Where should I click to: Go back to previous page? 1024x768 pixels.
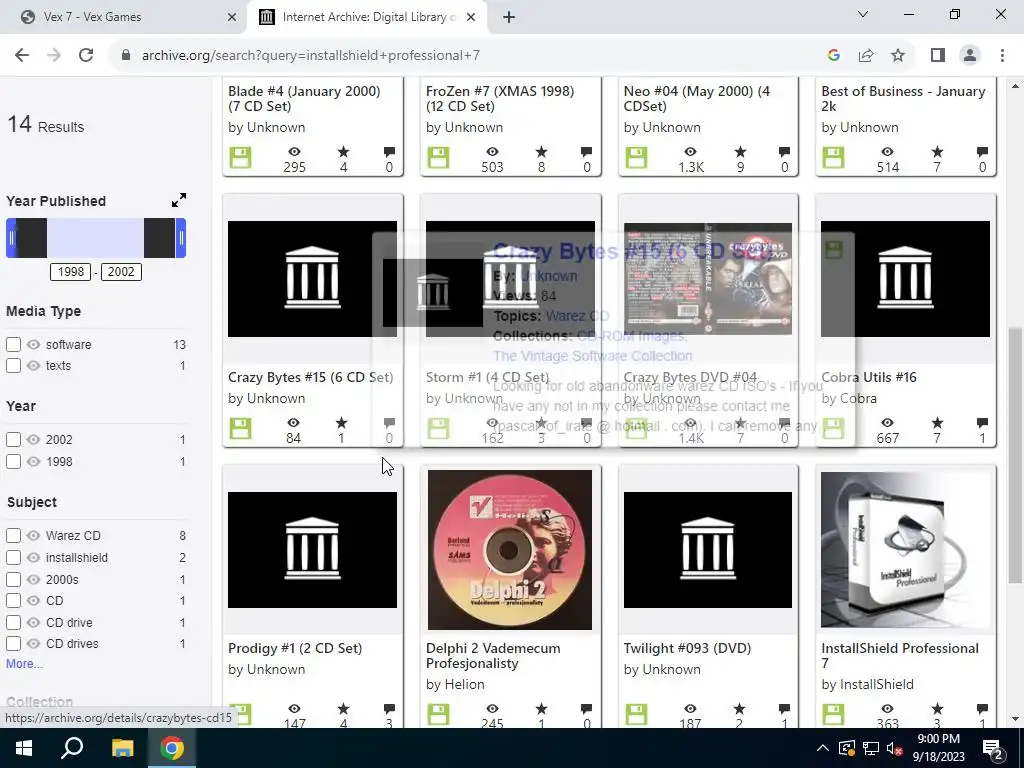[x=22, y=56]
